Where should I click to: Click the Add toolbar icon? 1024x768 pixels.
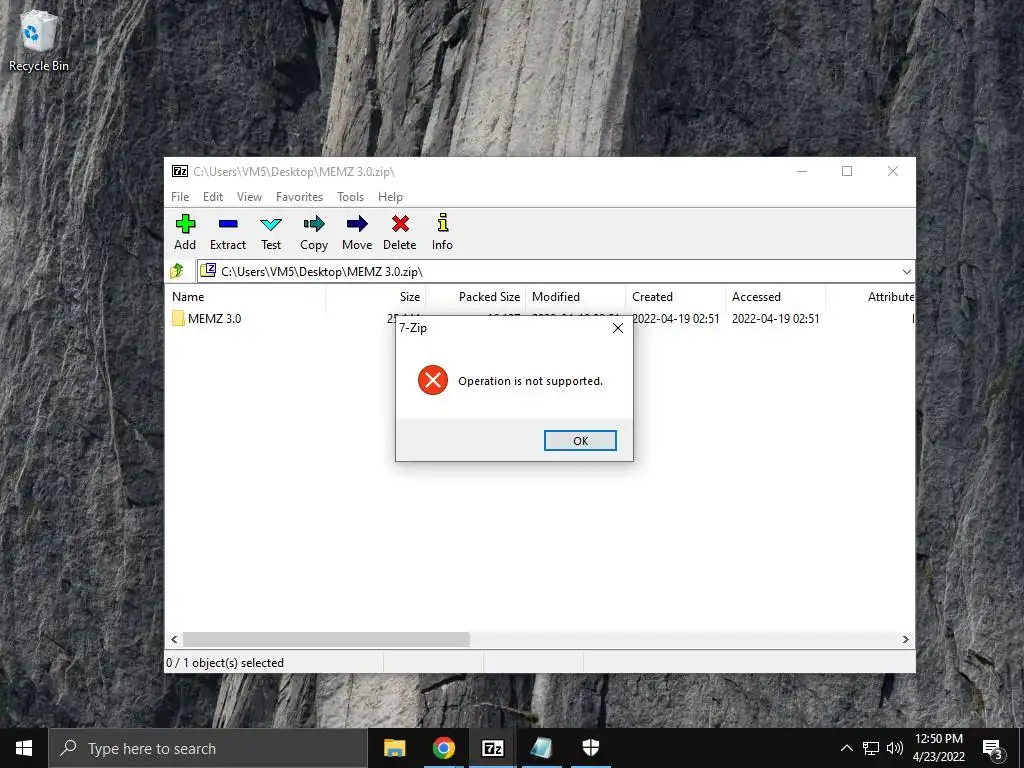pyautogui.click(x=185, y=225)
